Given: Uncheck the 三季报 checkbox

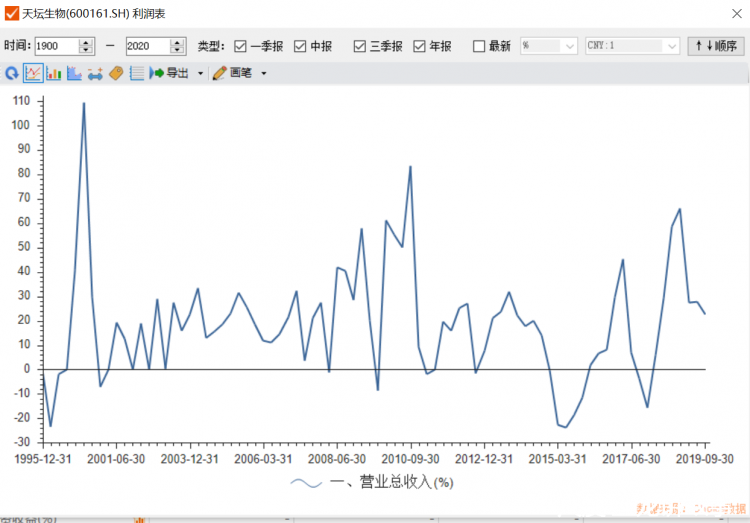Looking at the screenshot, I should (x=360, y=46).
